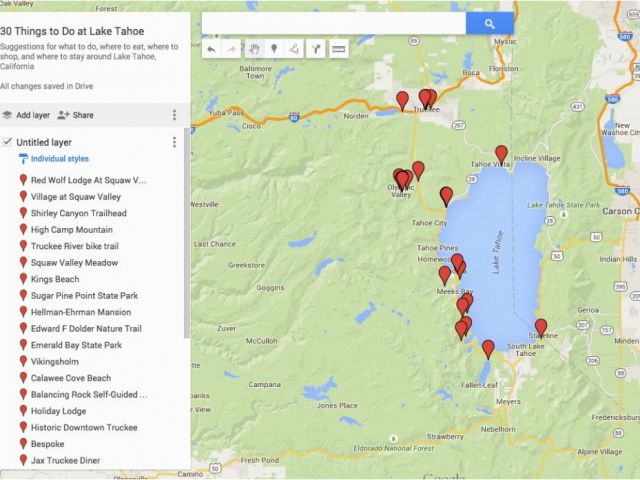Click the Lake Tahoe label on the map
The image size is (640, 480).
point(498,252)
